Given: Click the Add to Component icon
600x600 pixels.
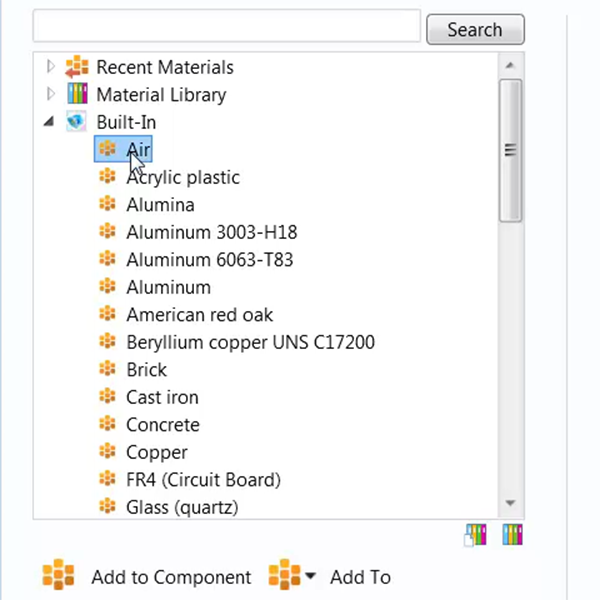Looking at the screenshot, I should [59, 577].
